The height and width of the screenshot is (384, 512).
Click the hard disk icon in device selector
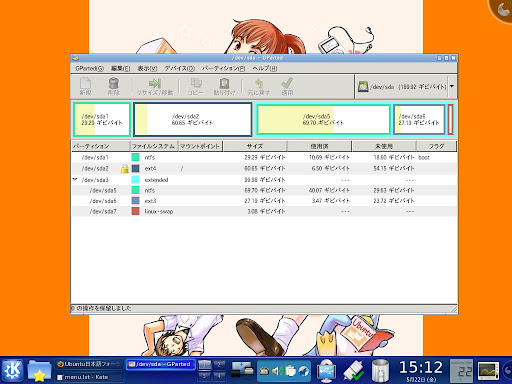363,87
